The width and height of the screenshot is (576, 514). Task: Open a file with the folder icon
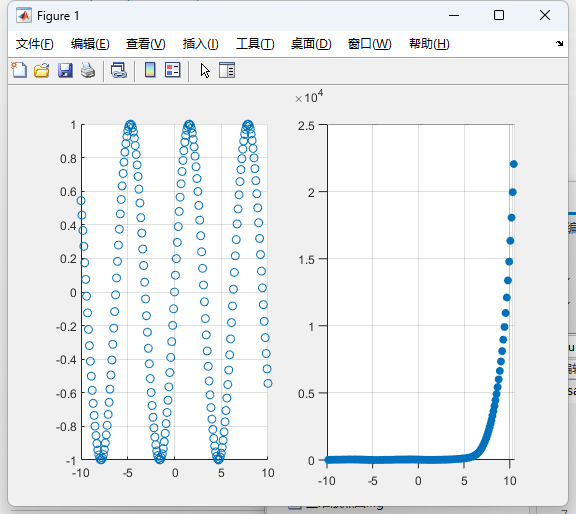click(x=42, y=70)
